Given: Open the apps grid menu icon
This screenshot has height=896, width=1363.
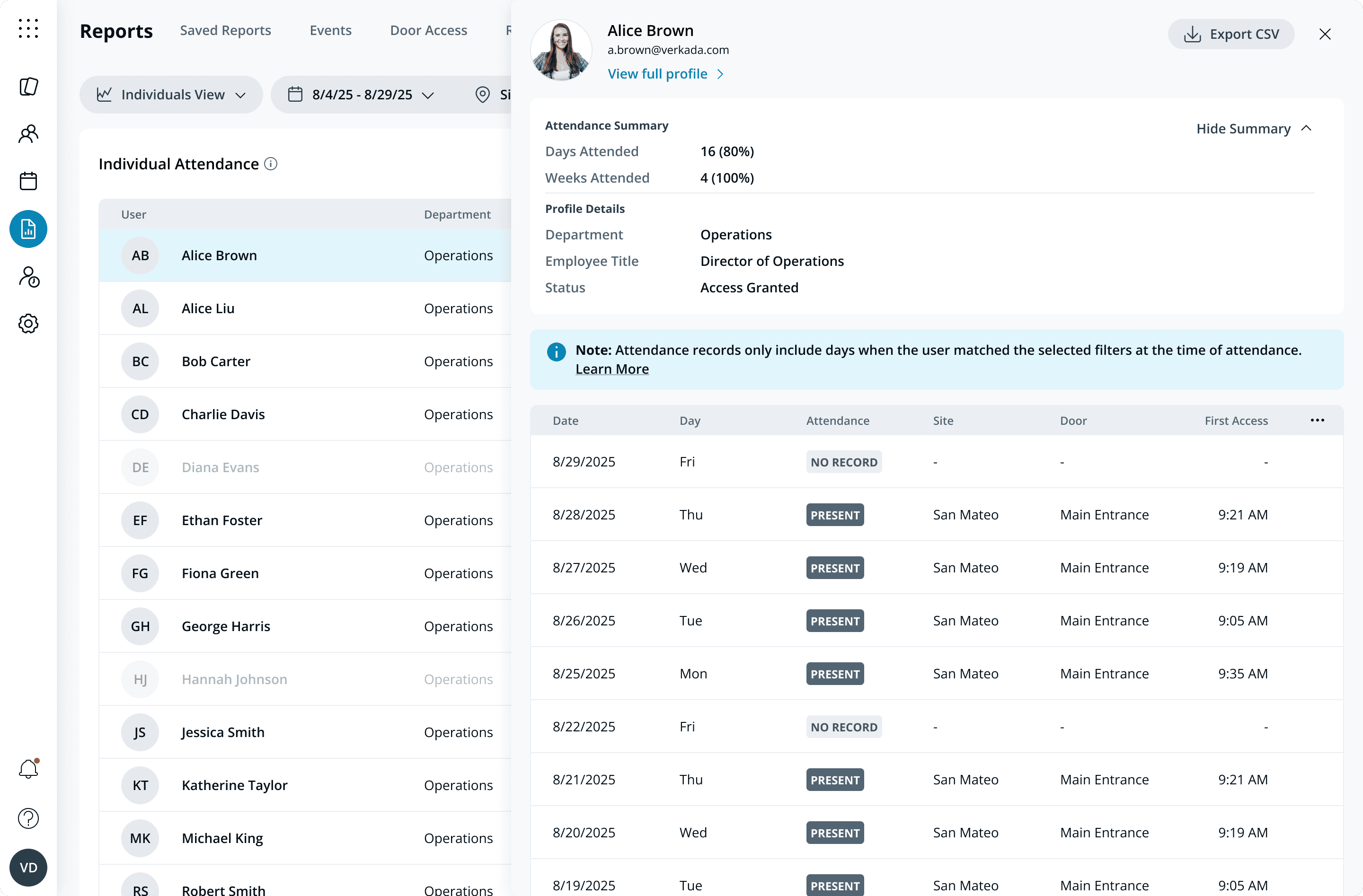Looking at the screenshot, I should pos(28,29).
